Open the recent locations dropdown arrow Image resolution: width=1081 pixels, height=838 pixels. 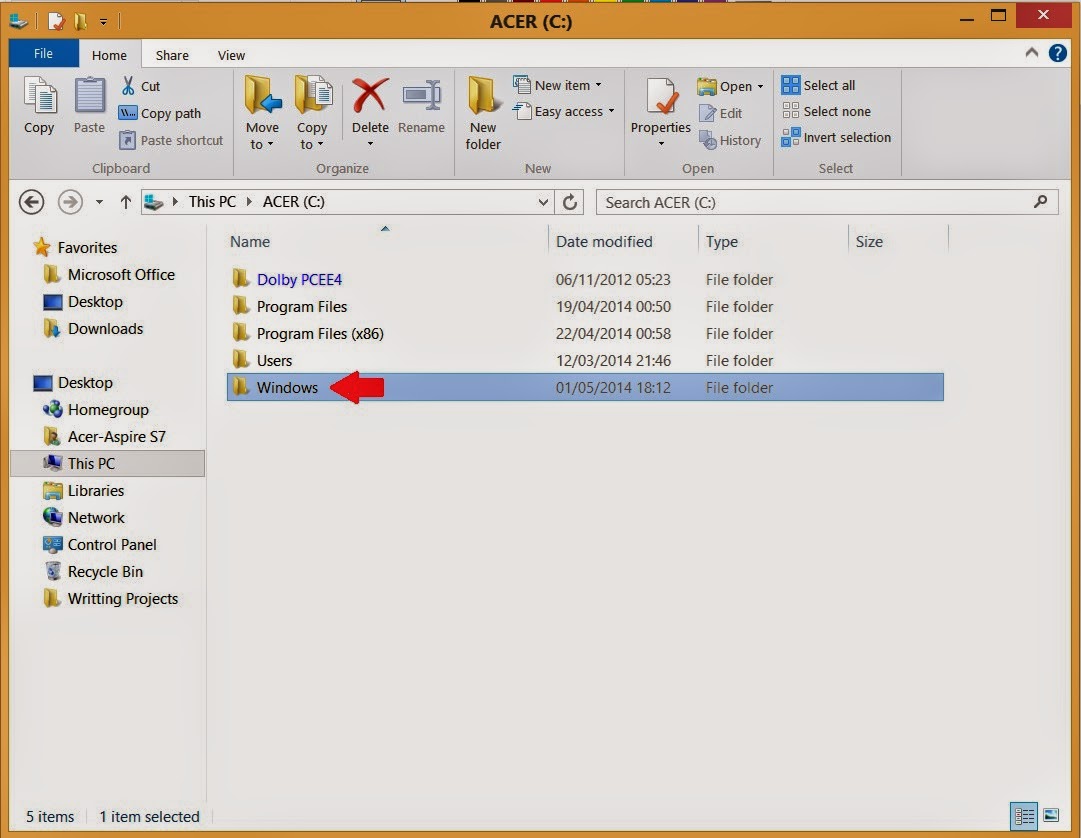[99, 202]
